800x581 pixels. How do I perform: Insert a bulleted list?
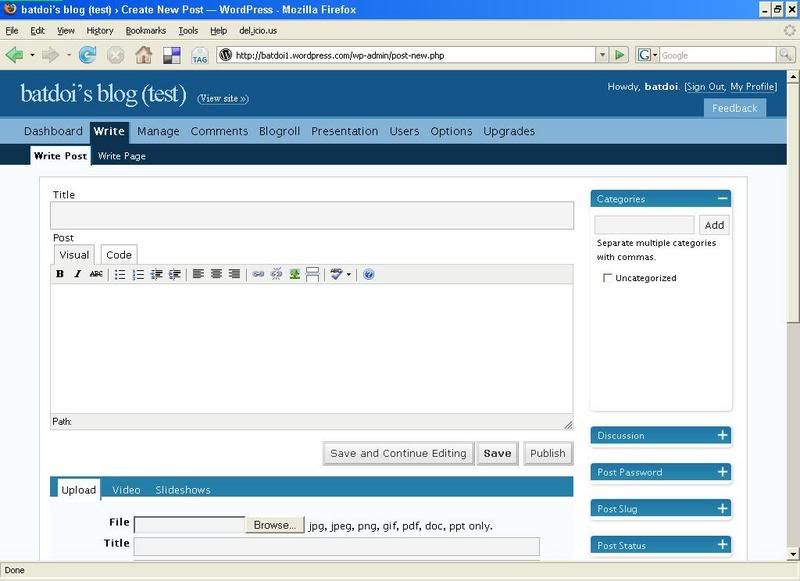[120, 274]
